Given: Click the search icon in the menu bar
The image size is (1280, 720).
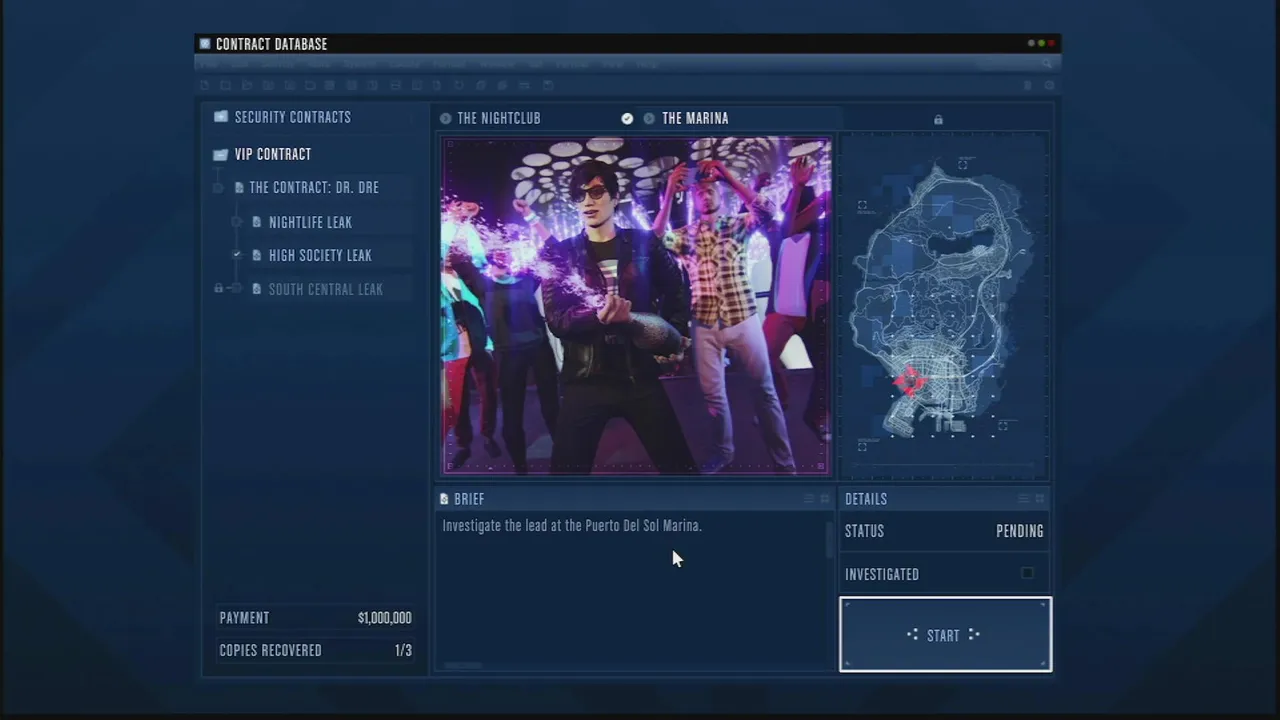Looking at the screenshot, I should (1047, 64).
